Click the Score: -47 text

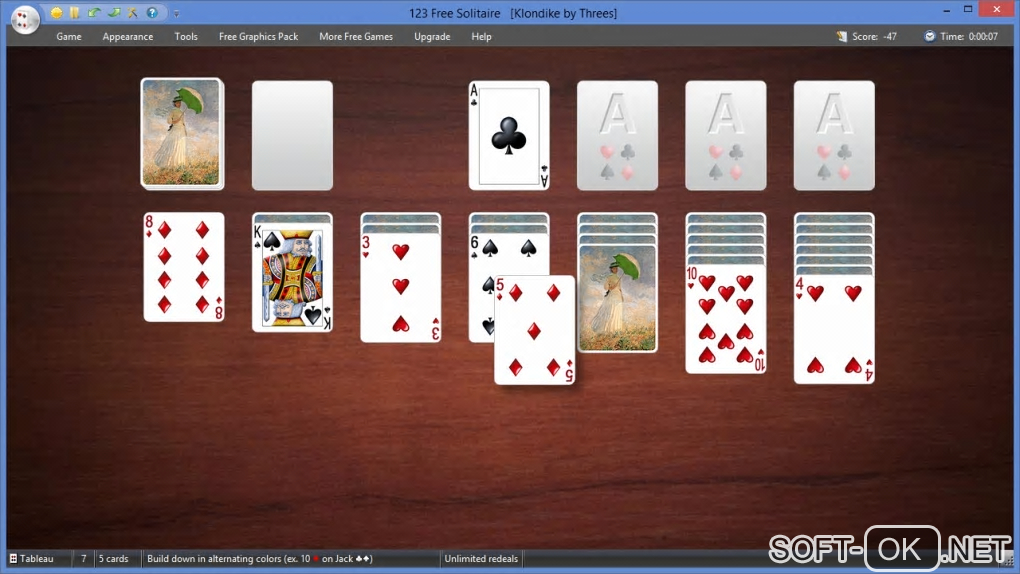(x=874, y=36)
